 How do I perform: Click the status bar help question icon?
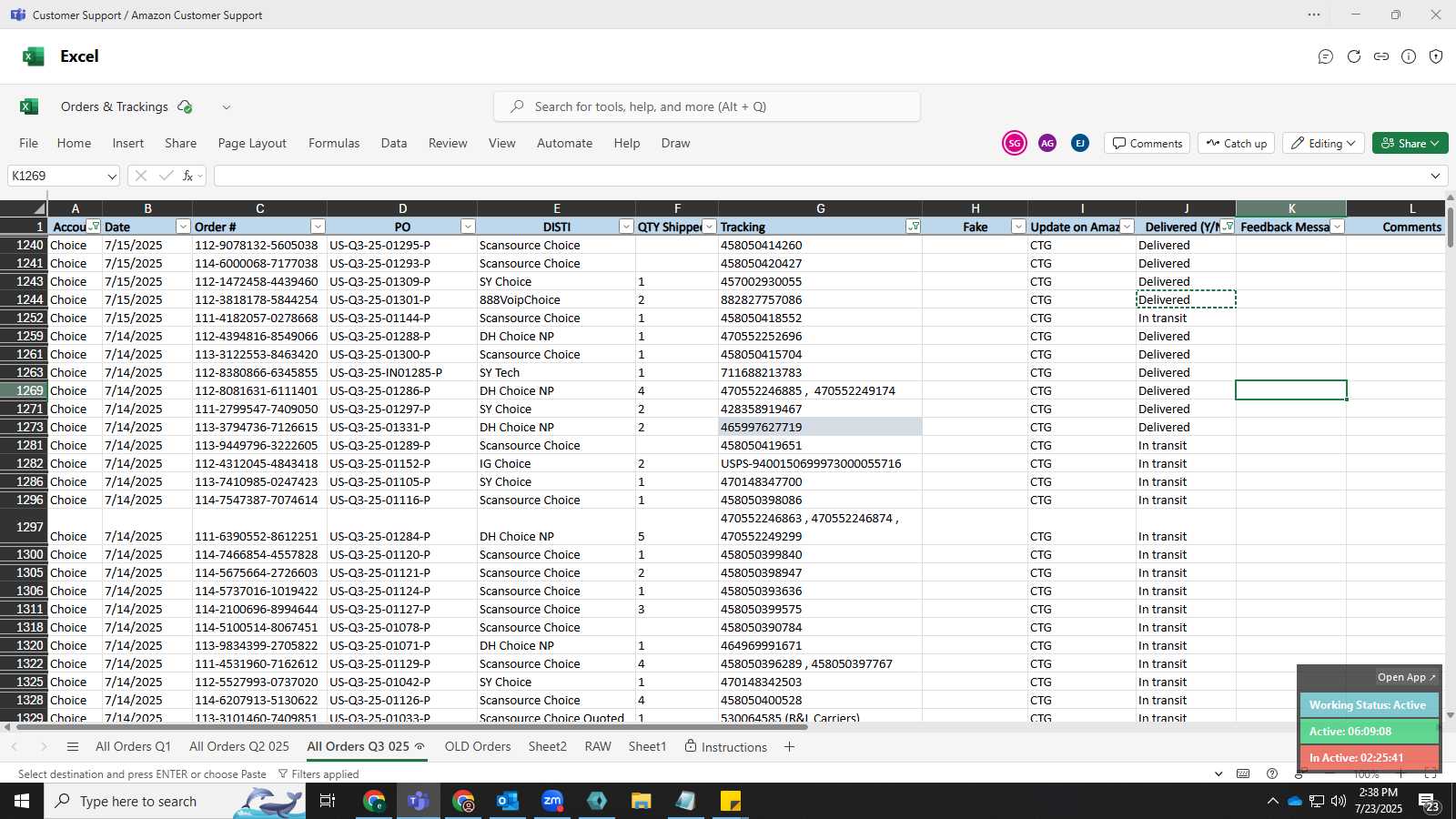click(1272, 773)
